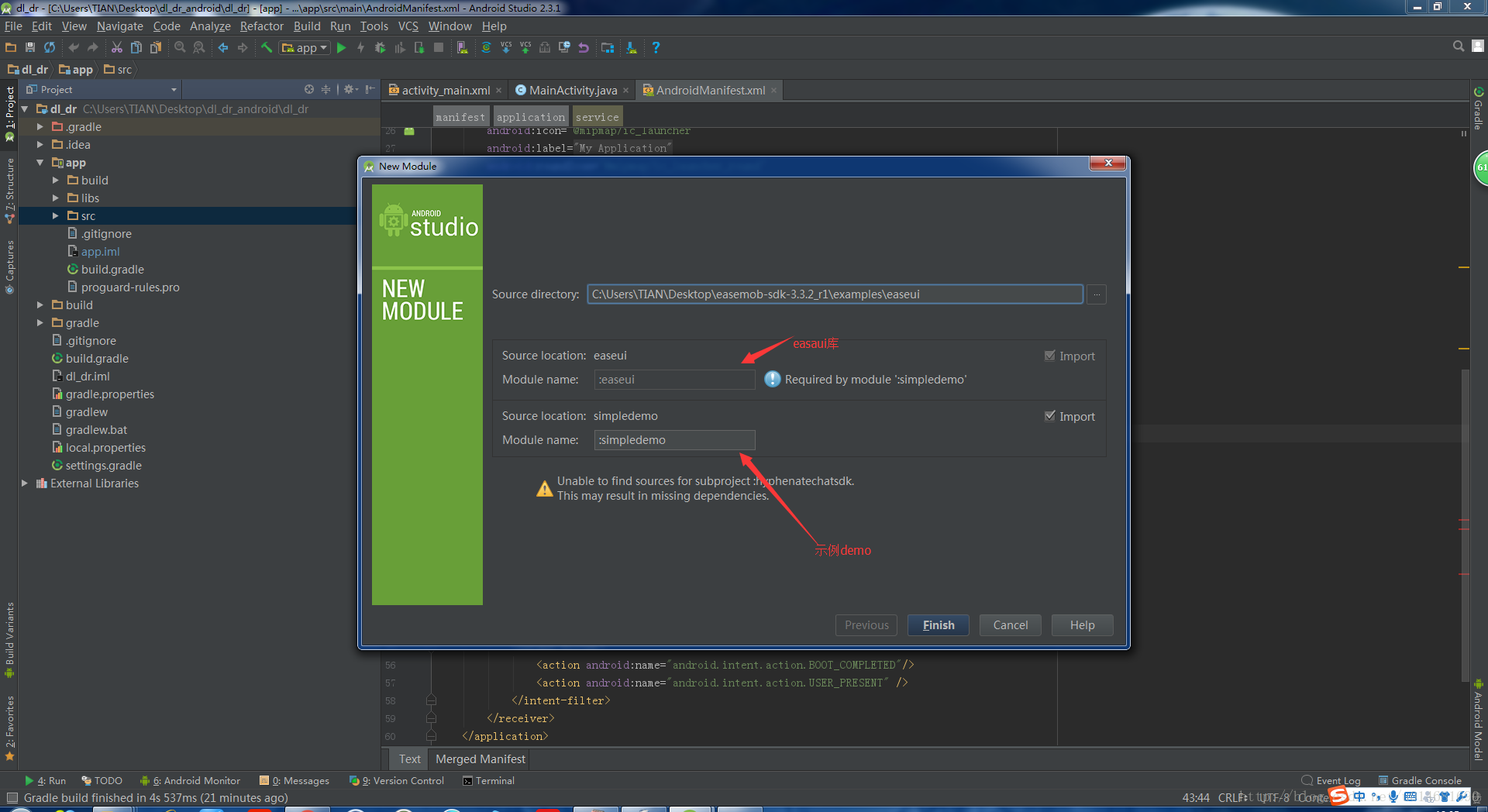Switch to MainActivity.java tab

(573, 90)
